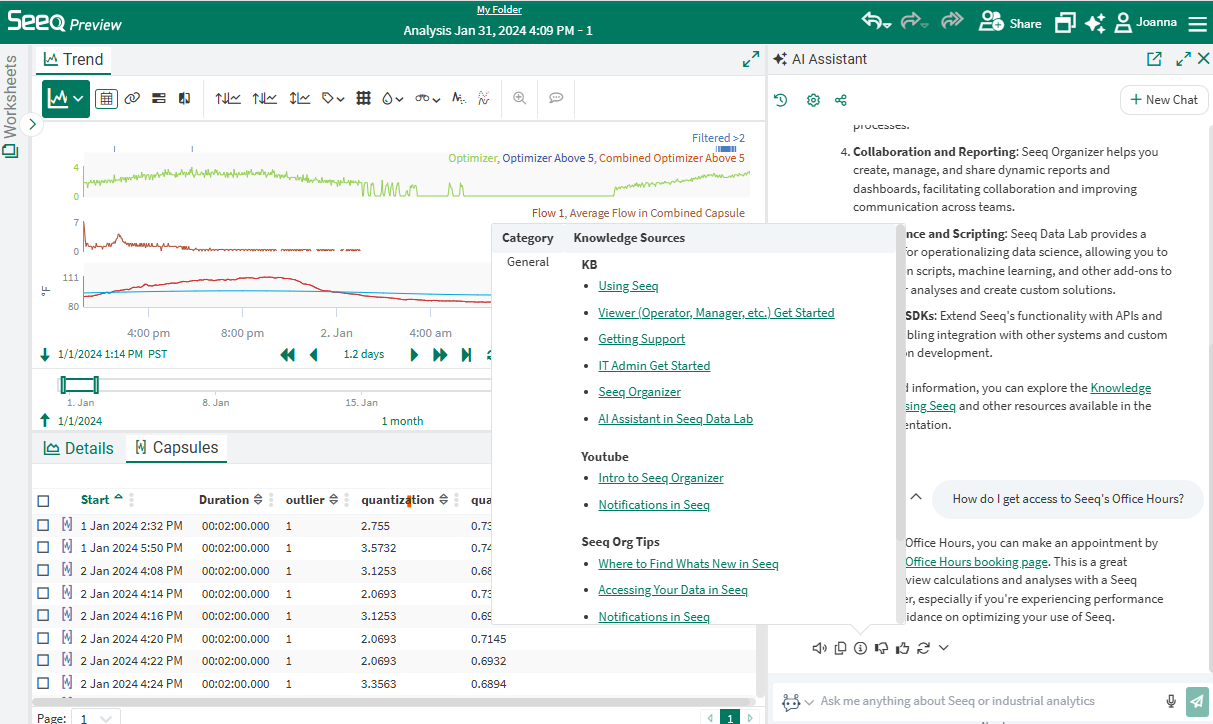Viewport: 1213px width, 724px height.
Task: Open AI Assistant settings gear
Action: (x=813, y=100)
